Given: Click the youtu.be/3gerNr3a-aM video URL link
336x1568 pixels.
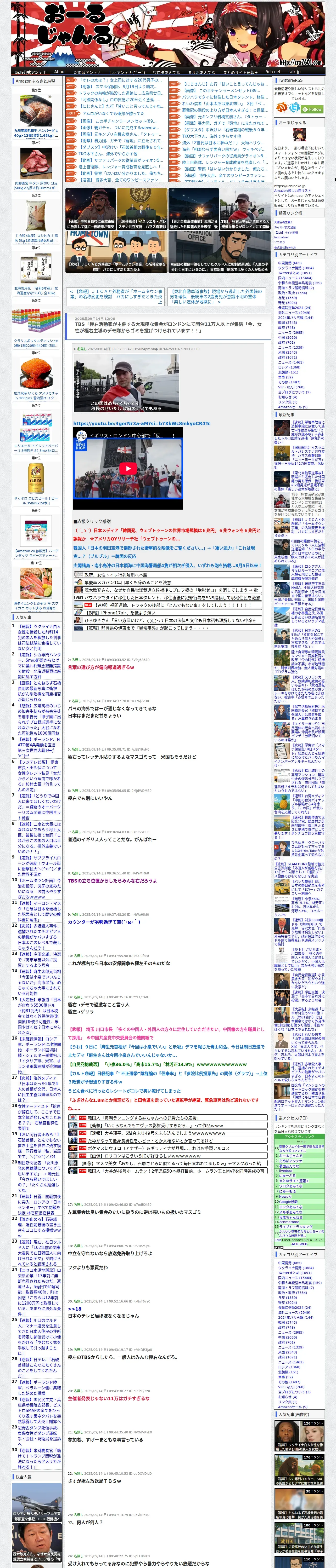Looking at the screenshot, I should coord(142,423).
